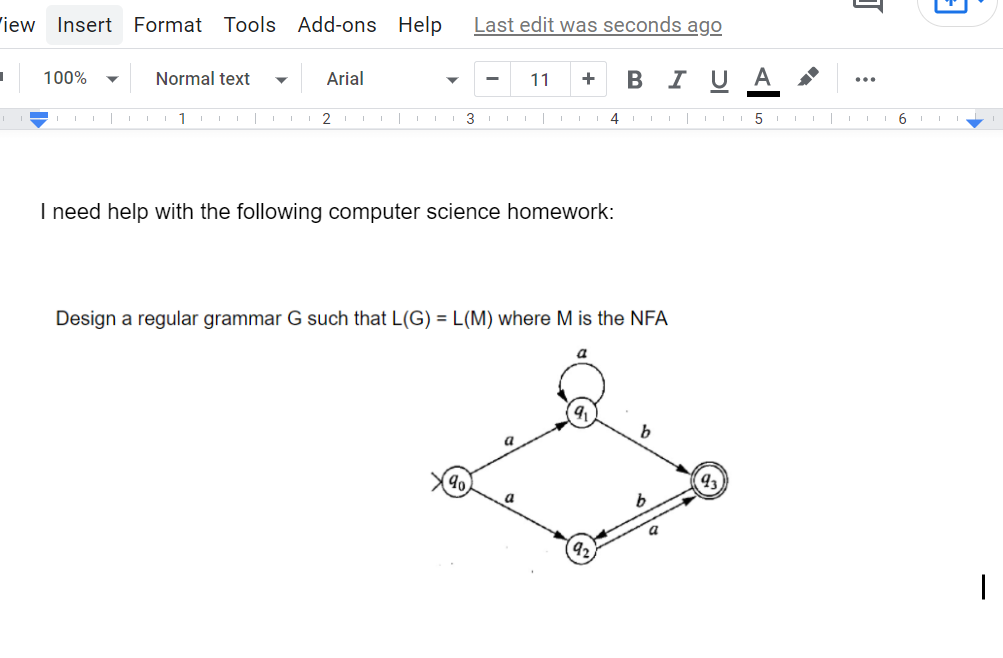Toggle underline formatting
Image resolution: width=1003 pixels, height=658 pixels.
click(x=718, y=78)
